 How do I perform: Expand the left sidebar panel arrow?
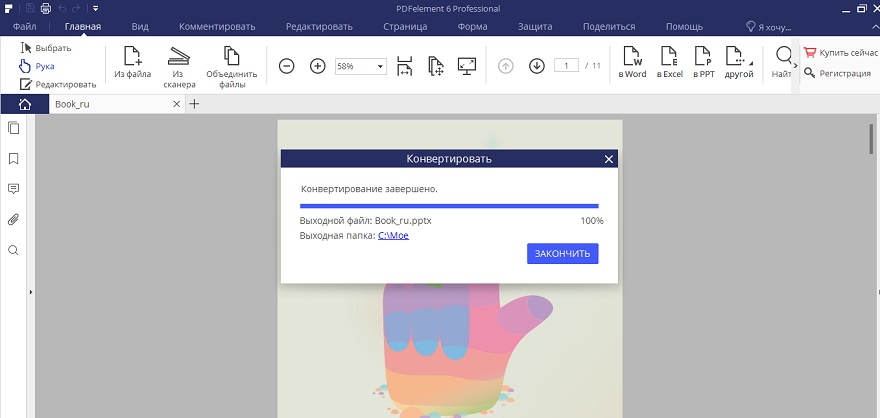(x=31, y=292)
